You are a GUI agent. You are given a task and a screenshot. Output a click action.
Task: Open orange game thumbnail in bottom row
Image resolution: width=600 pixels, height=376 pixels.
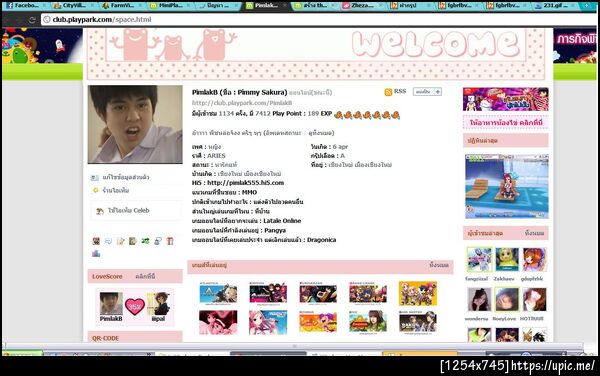(x=318, y=322)
